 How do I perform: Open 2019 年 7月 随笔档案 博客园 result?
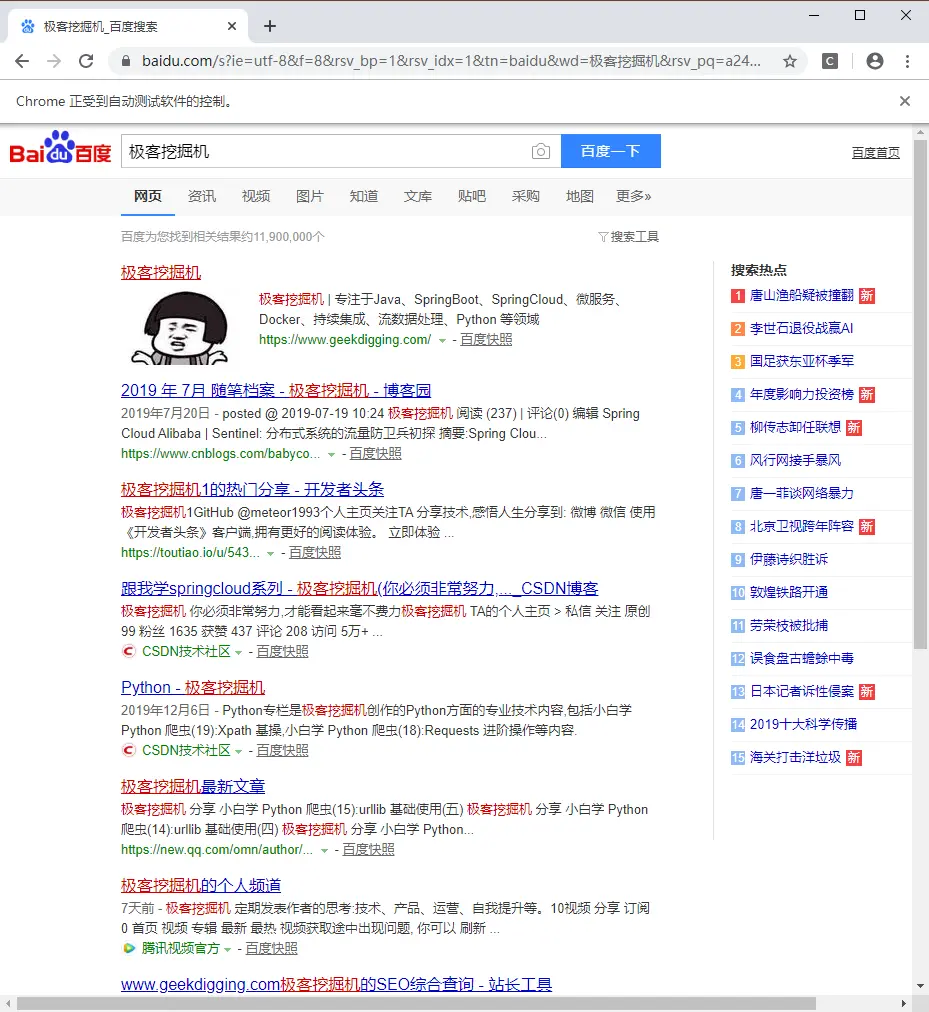pos(276,390)
